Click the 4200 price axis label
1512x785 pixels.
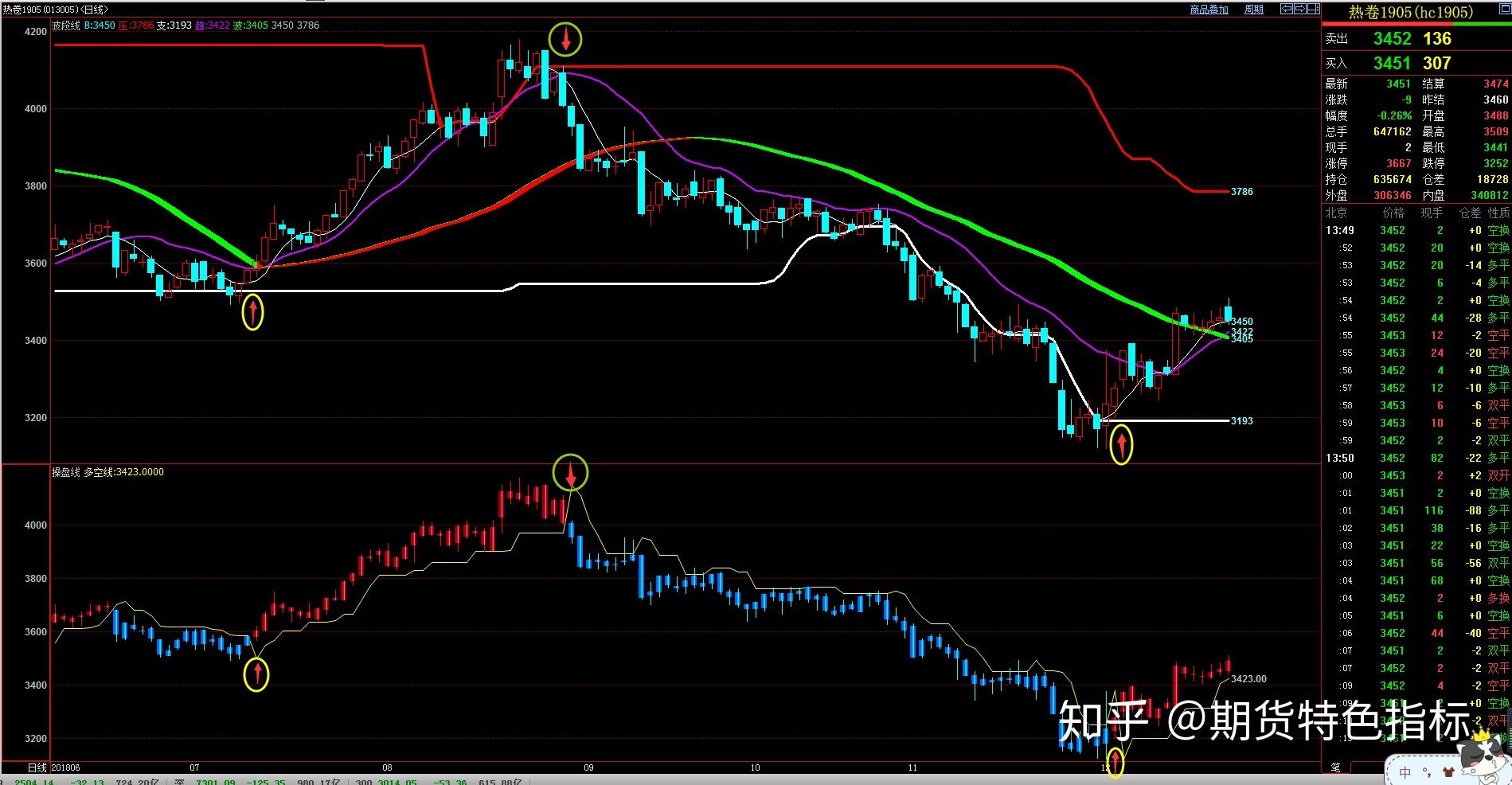[x=37, y=32]
